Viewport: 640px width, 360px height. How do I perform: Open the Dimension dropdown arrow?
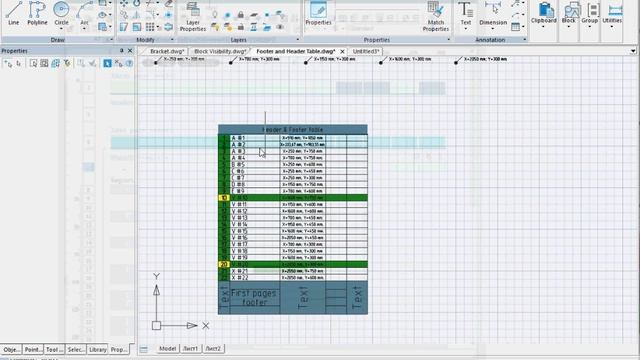[493, 29]
